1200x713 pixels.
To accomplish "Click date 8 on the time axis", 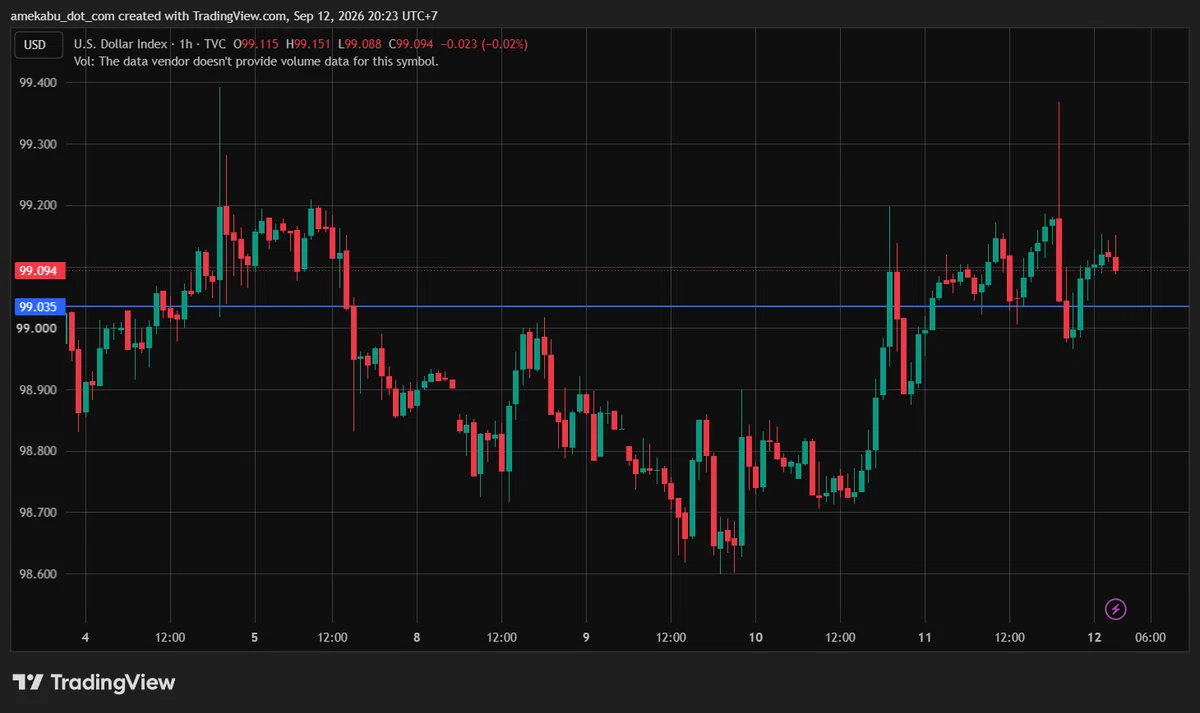I will click(416, 637).
